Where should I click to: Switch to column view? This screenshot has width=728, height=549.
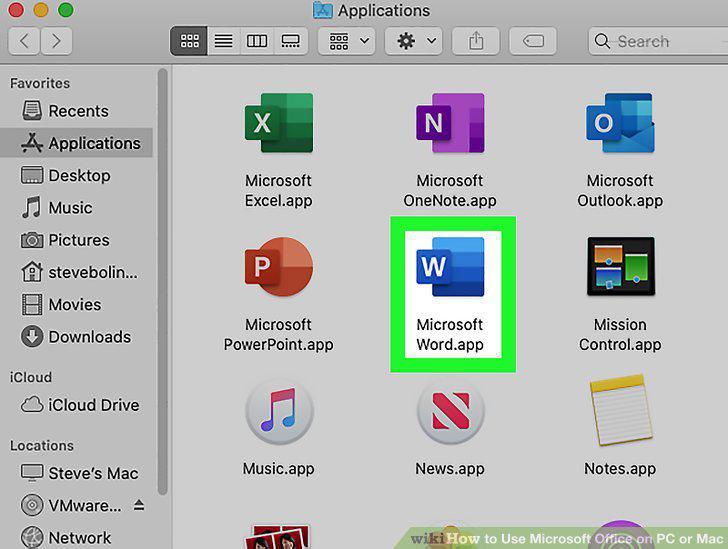click(257, 41)
